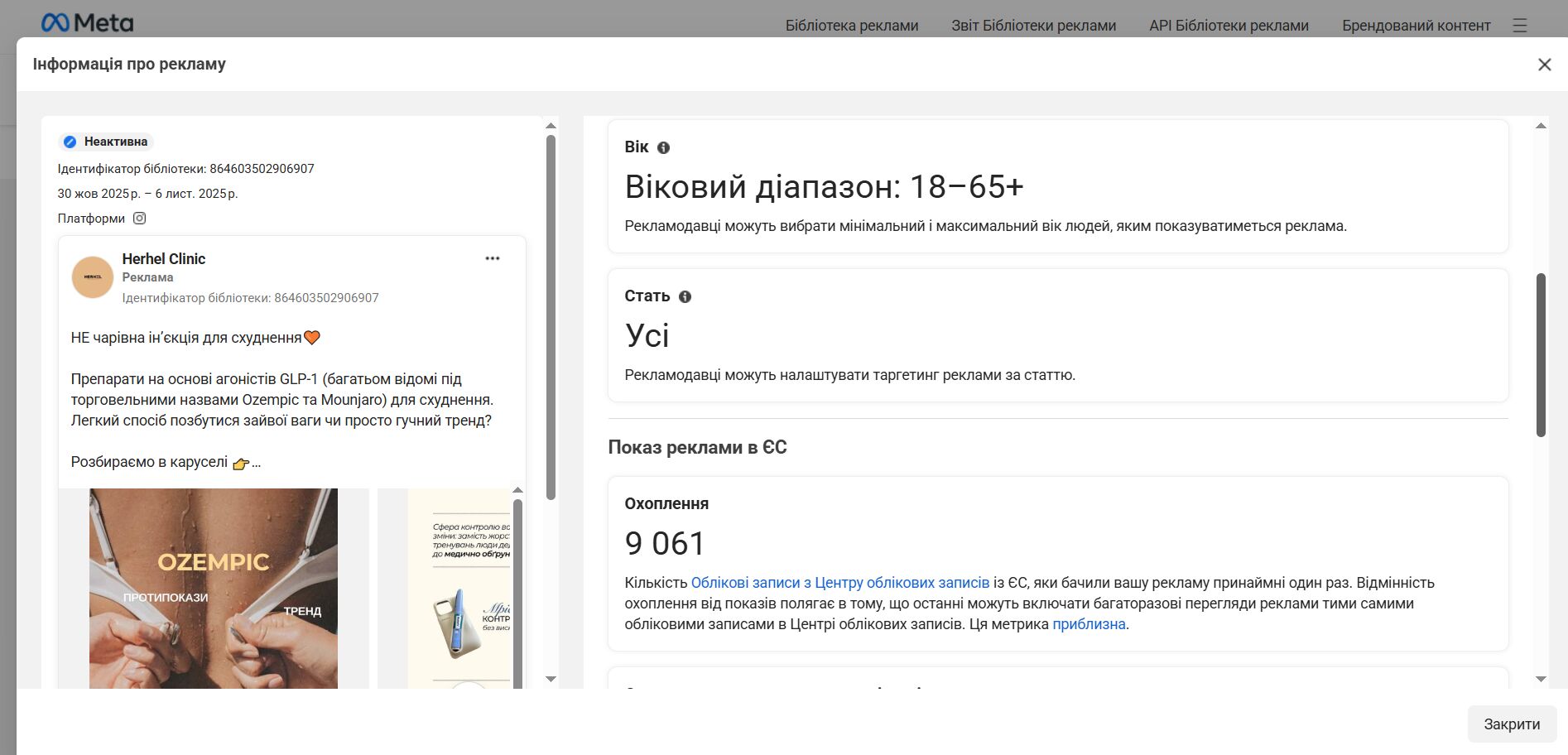Click the Meta logo
Image resolution: width=1568 pixels, height=755 pixels.
[x=87, y=23]
